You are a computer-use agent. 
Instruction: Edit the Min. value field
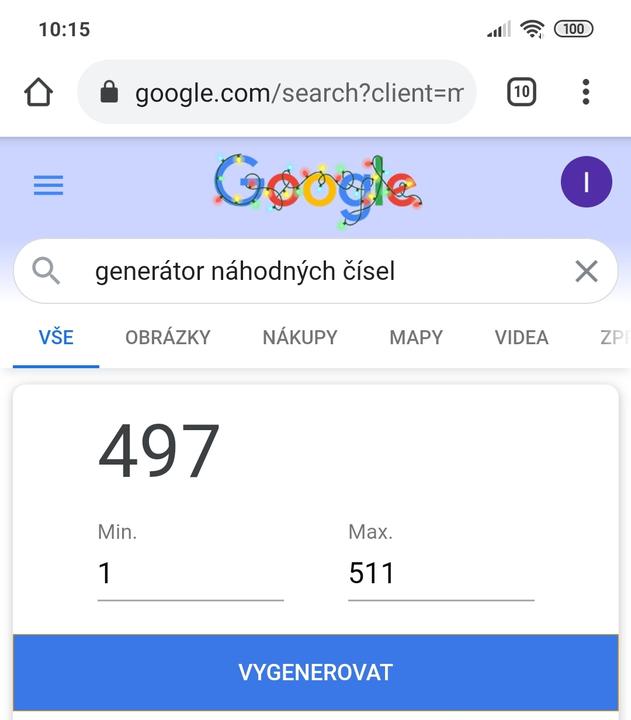(190, 573)
